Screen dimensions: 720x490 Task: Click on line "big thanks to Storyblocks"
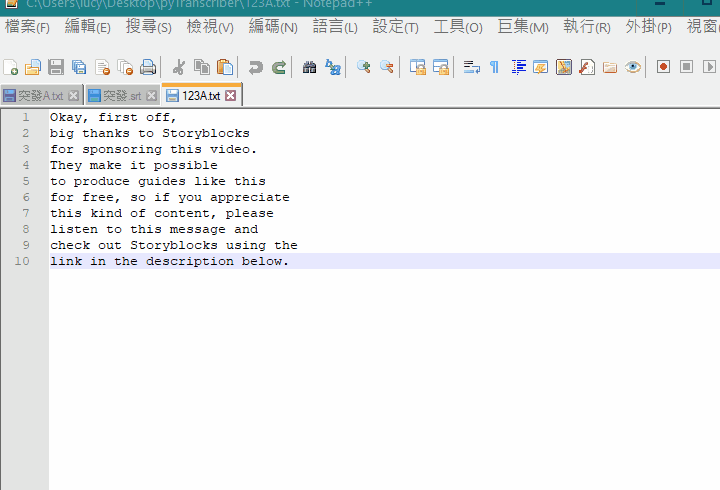150,134
